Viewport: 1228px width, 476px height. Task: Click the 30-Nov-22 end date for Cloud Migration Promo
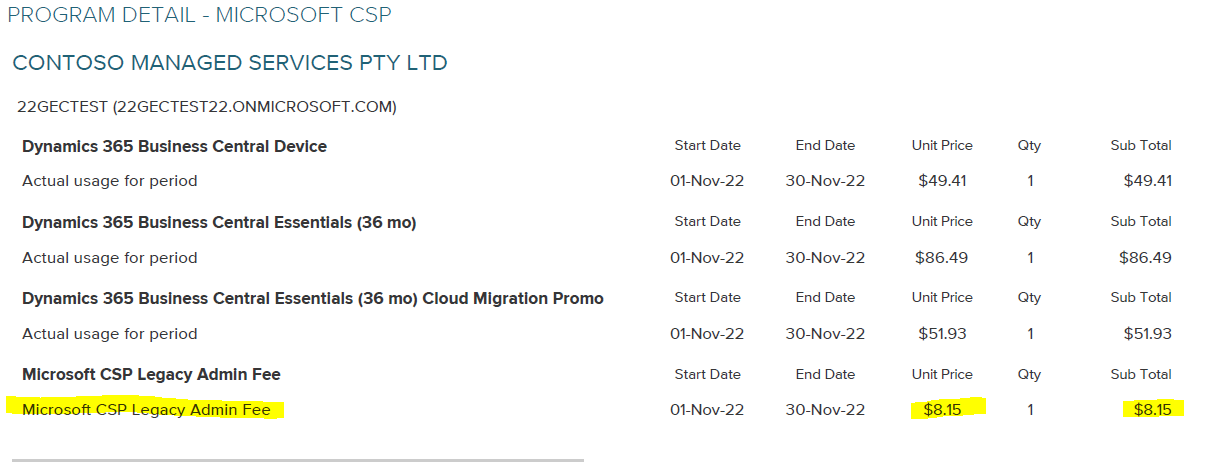(825, 333)
